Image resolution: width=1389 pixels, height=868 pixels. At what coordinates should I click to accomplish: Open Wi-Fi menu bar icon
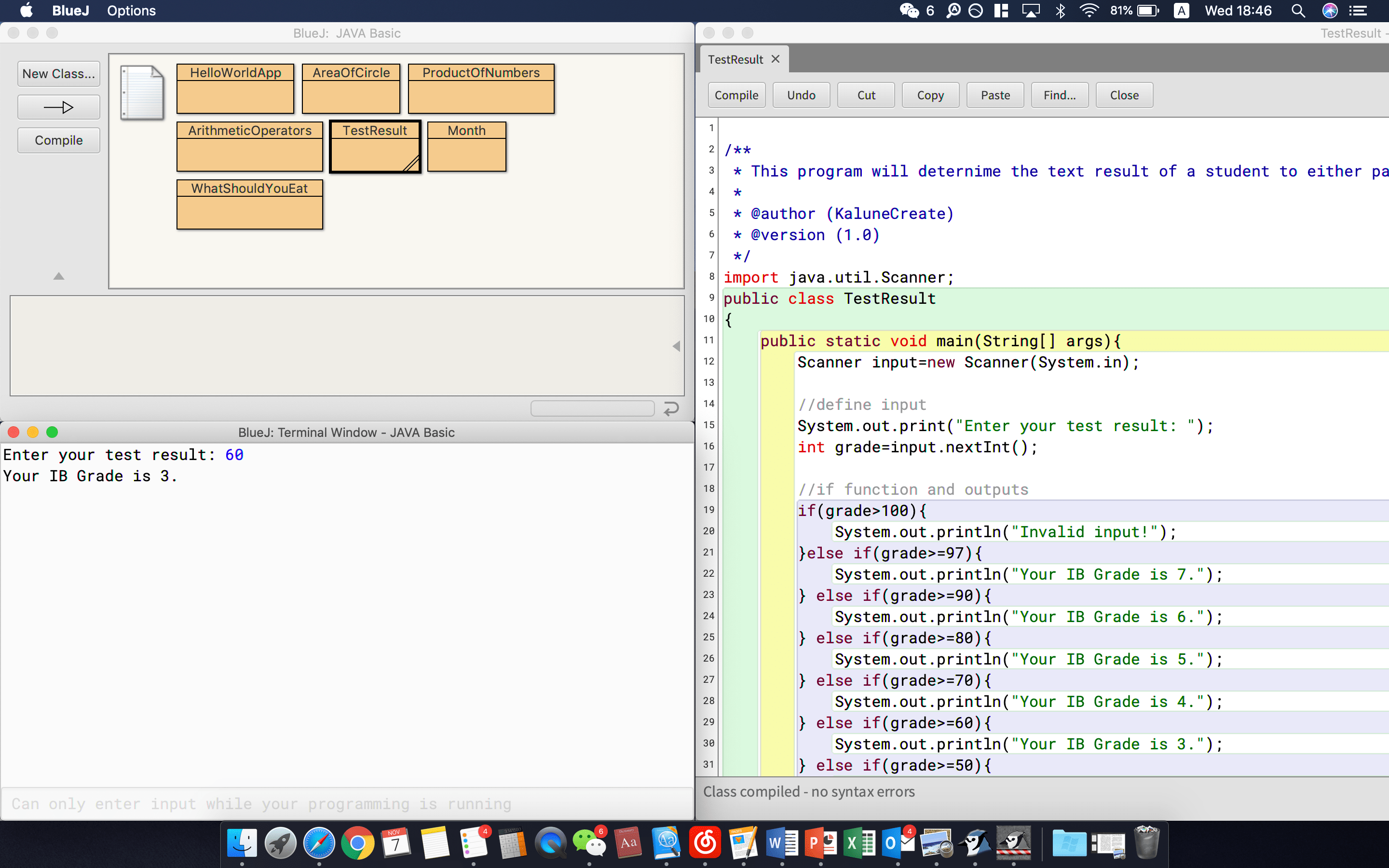pyautogui.click(x=1089, y=10)
